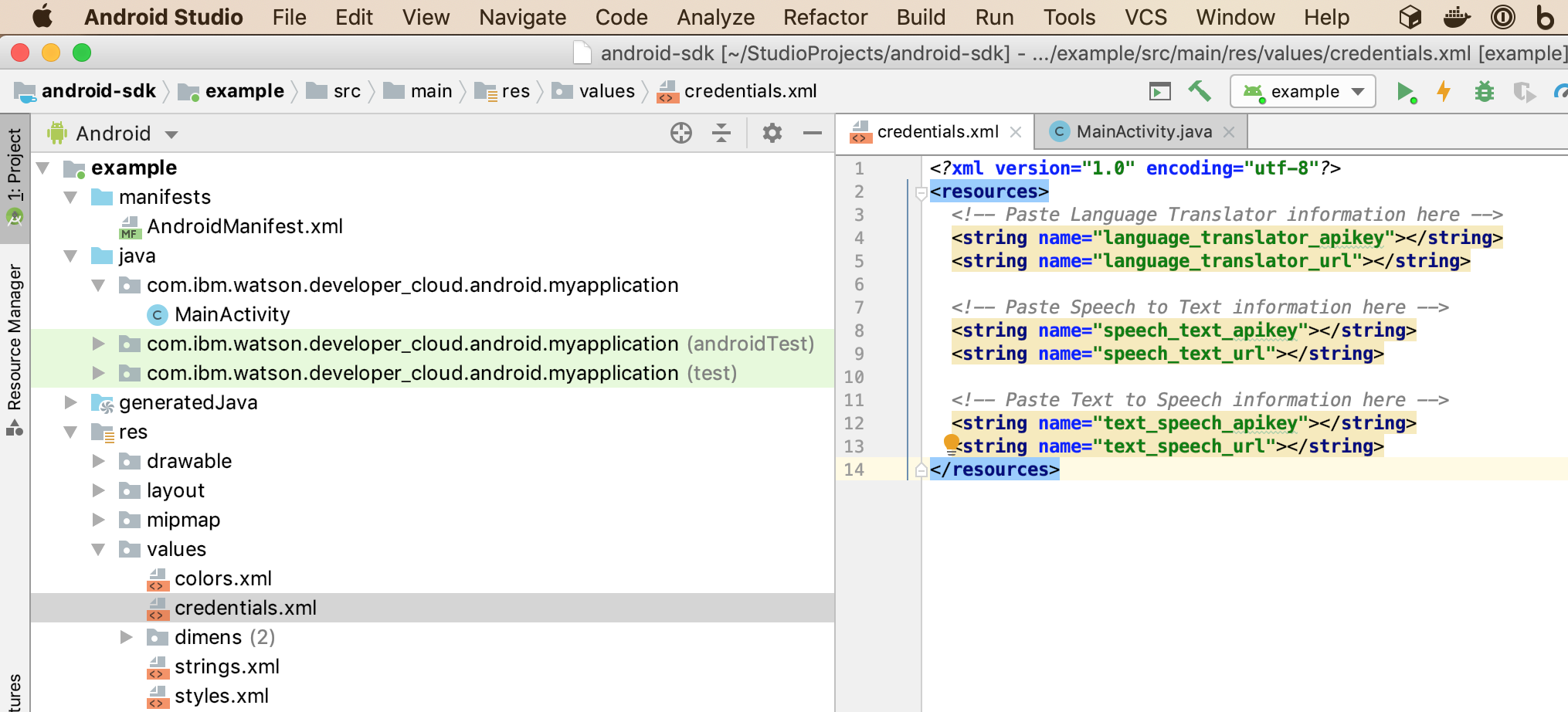Open the Docker whale menu bar icon
This screenshot has width=1568, height=712.
(1456, 17)
